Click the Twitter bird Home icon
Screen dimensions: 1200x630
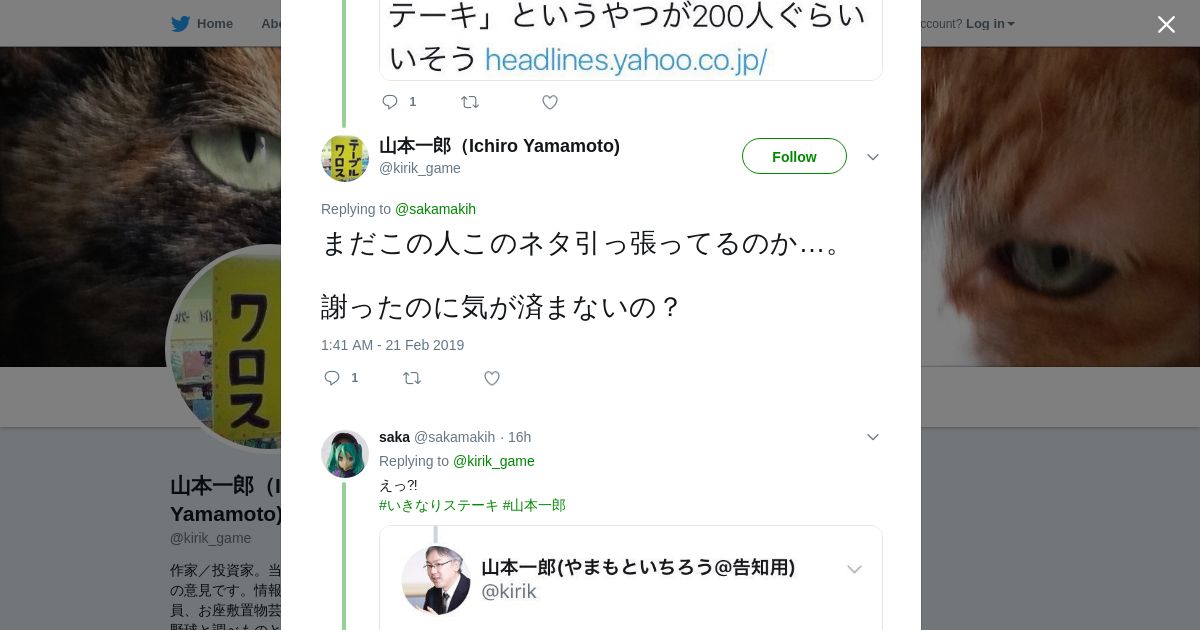[180, 24]
